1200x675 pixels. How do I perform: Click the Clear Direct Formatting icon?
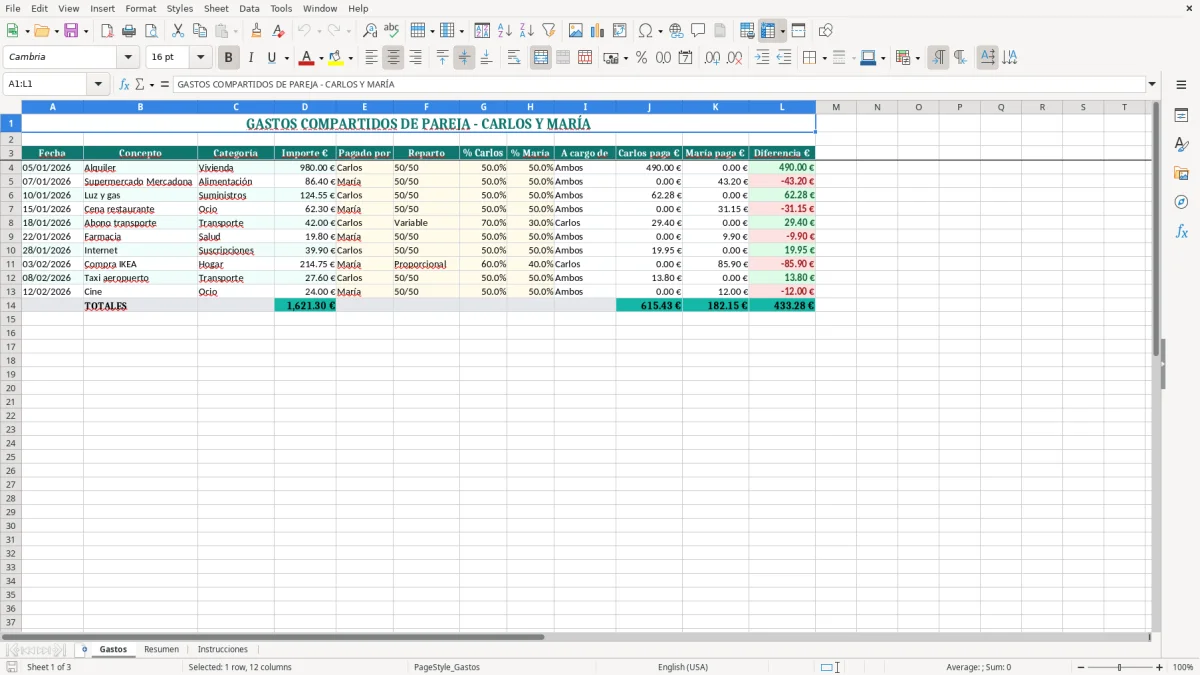click(x=279, y=31)
